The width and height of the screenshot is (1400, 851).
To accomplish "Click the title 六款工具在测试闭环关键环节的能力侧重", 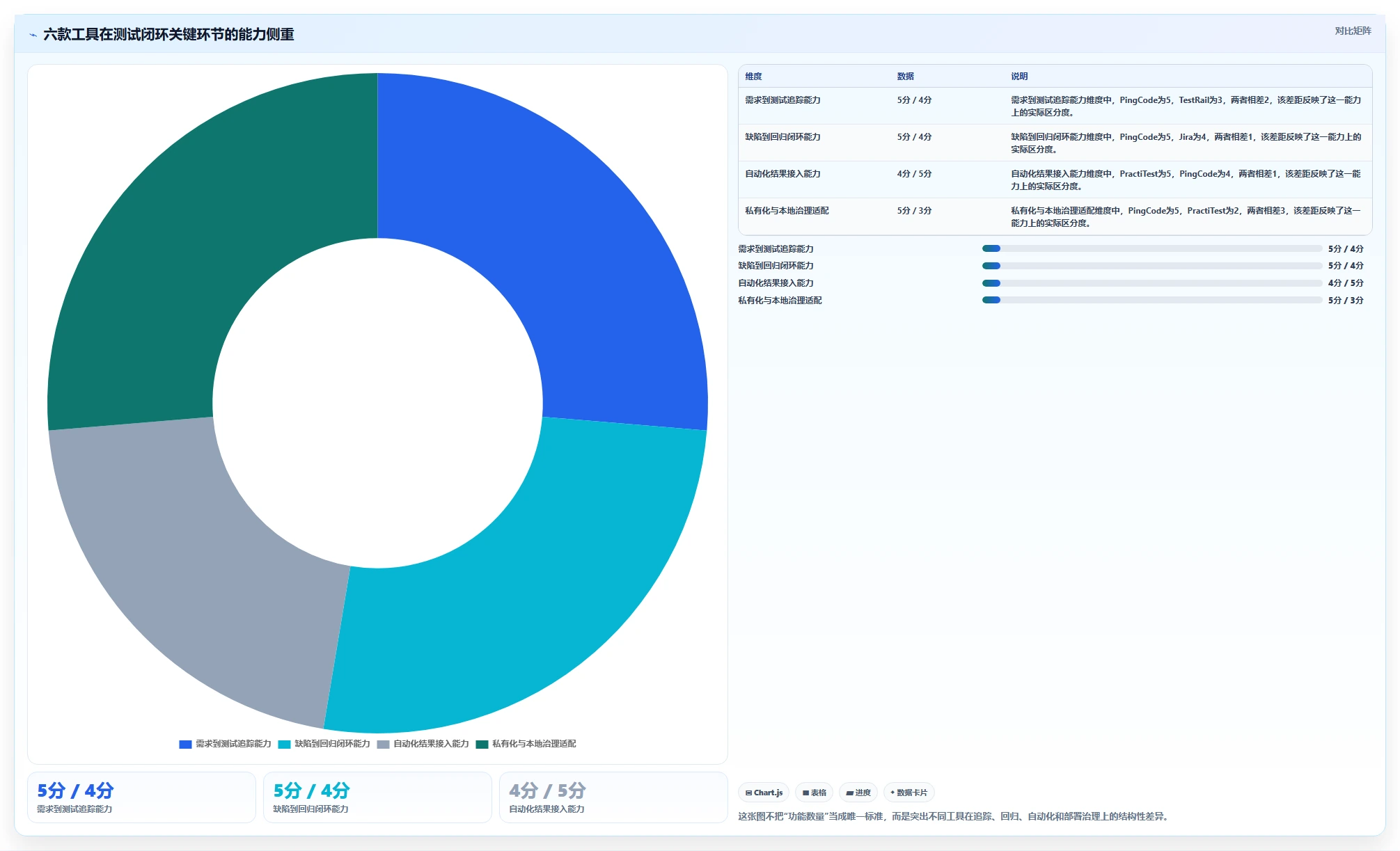I will pyautogui.click(x=168, y=35).
